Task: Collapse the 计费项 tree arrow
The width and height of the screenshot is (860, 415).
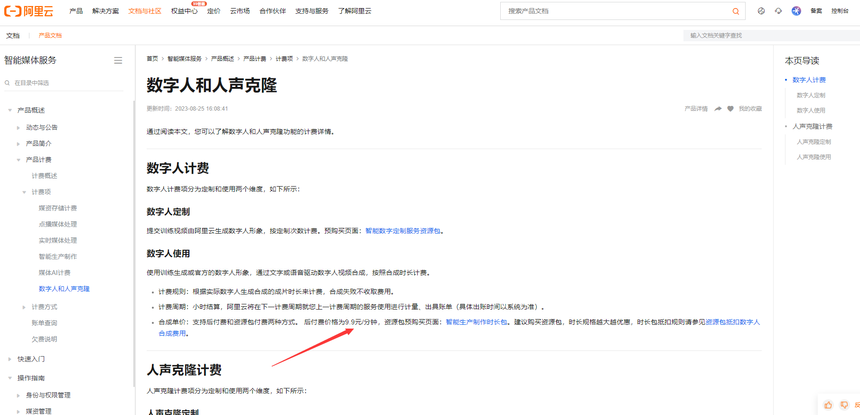Action: [24, 192]
